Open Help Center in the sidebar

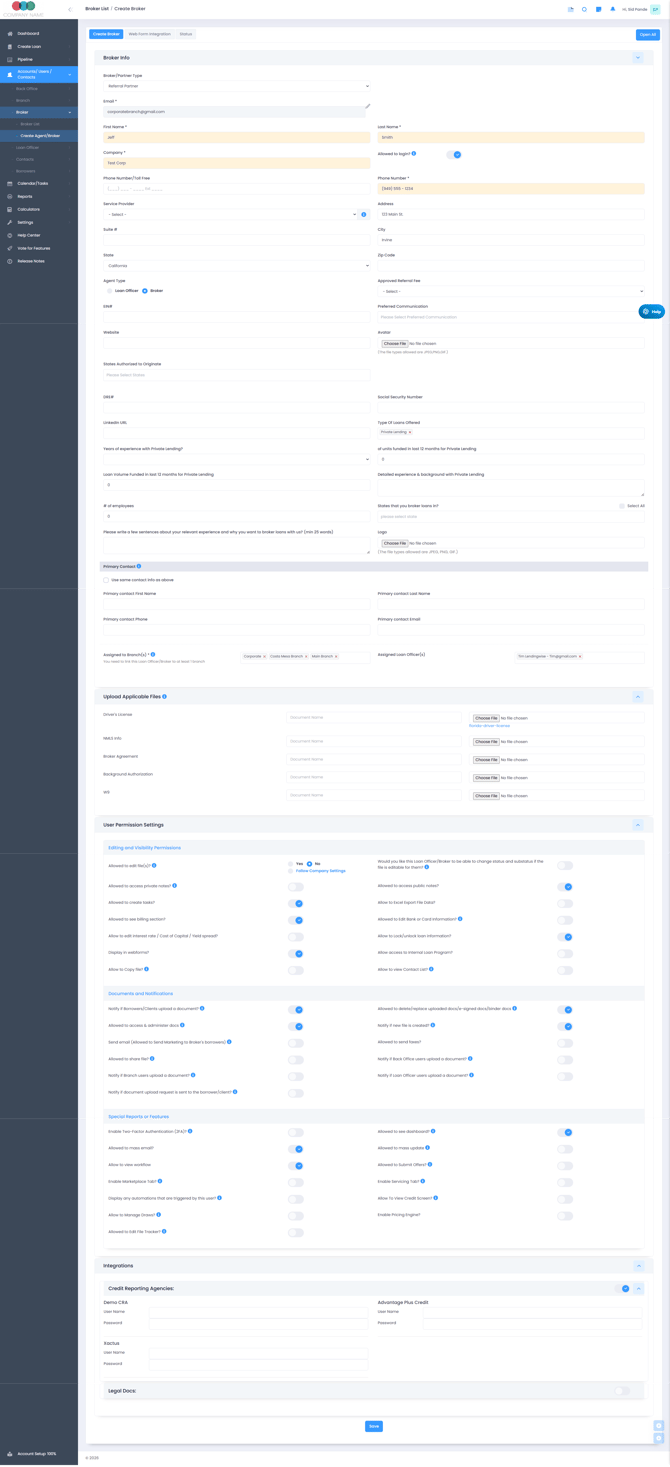pos(28,235)
